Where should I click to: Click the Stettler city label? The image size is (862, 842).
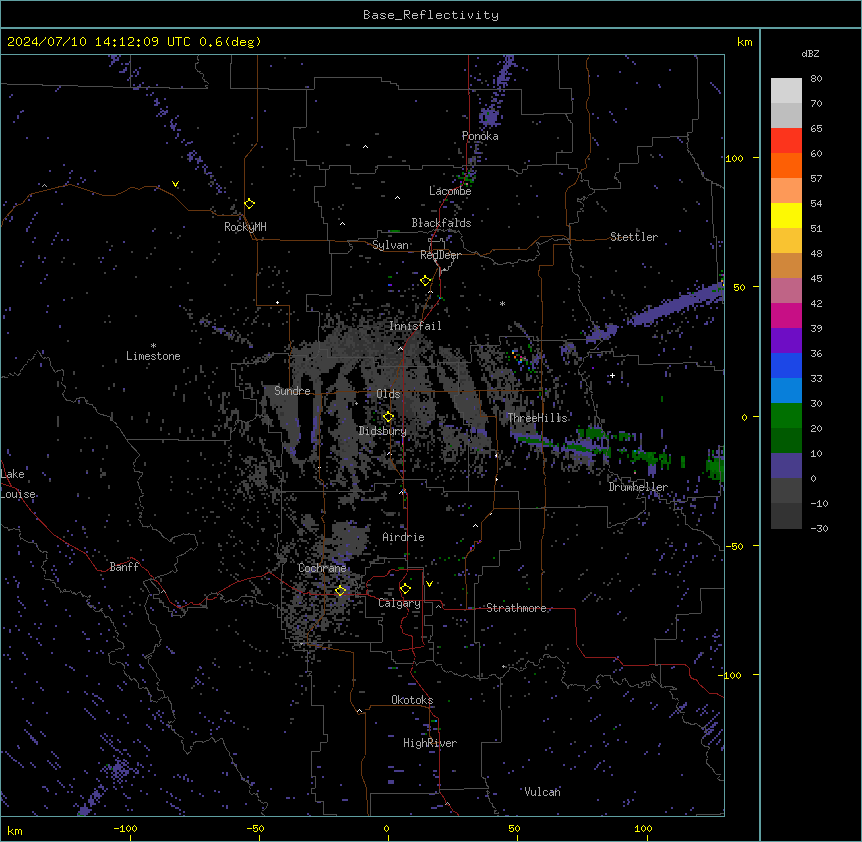(x=634, y=237)
